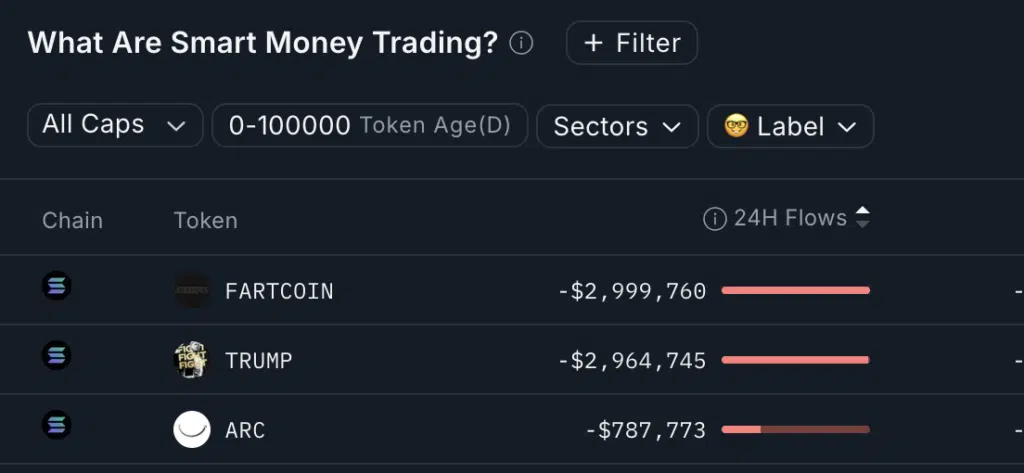Open the FARTCOIN token name link

(x=279, y=291)
